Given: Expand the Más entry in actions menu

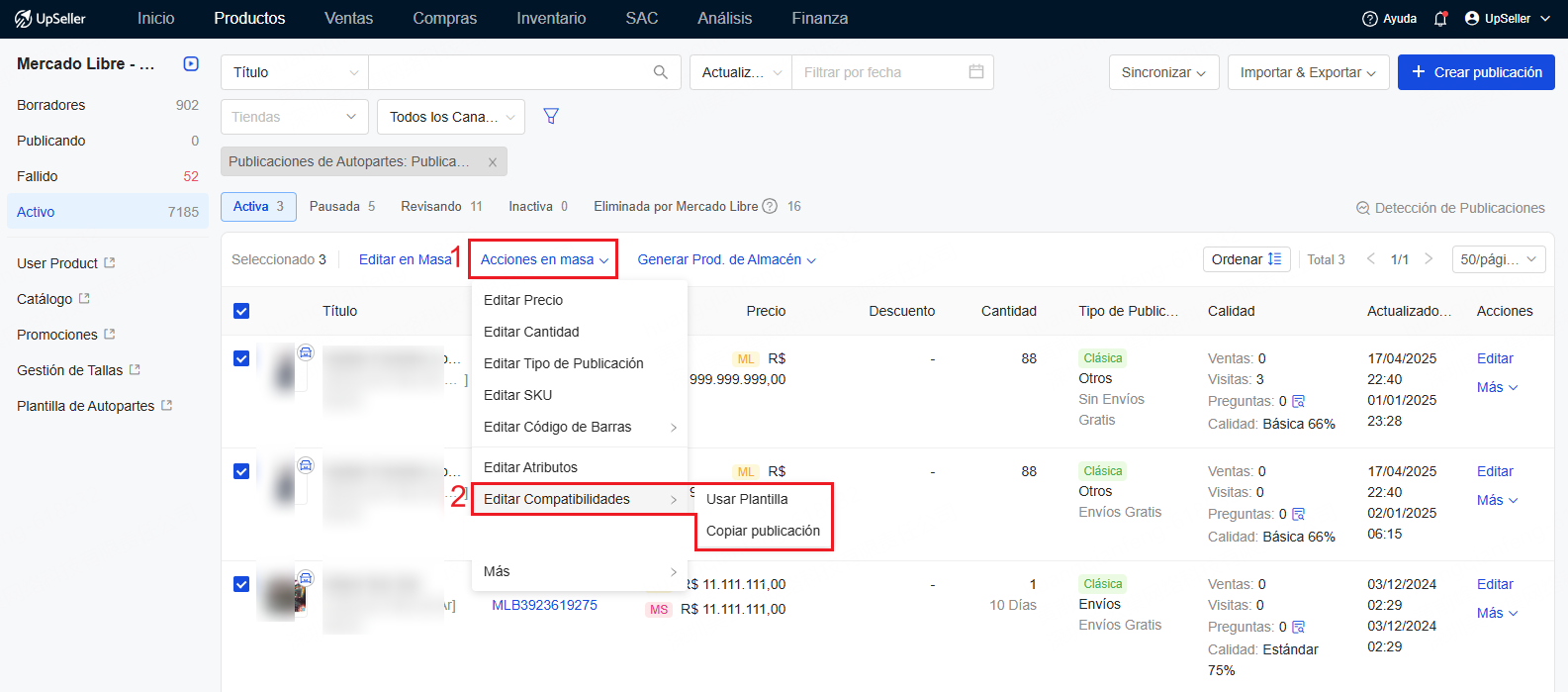Looking at the screenshot, I should tap(580, 571).
